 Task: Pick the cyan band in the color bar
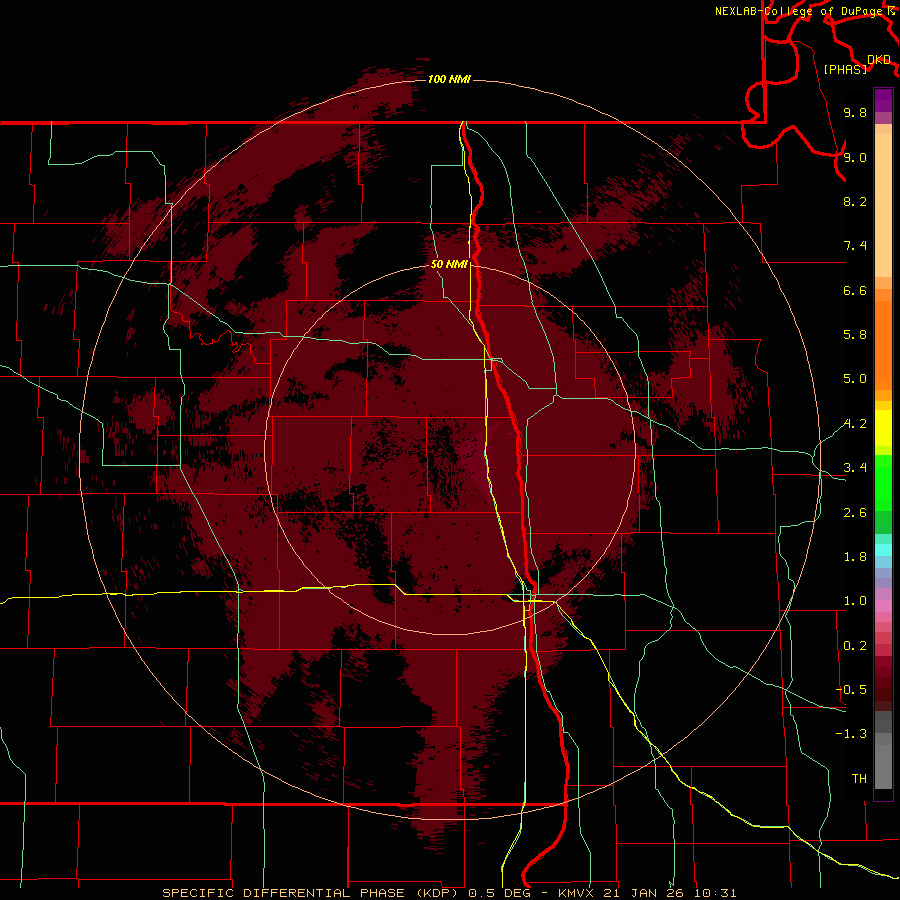pyautogui.click(x=883, y=550)
